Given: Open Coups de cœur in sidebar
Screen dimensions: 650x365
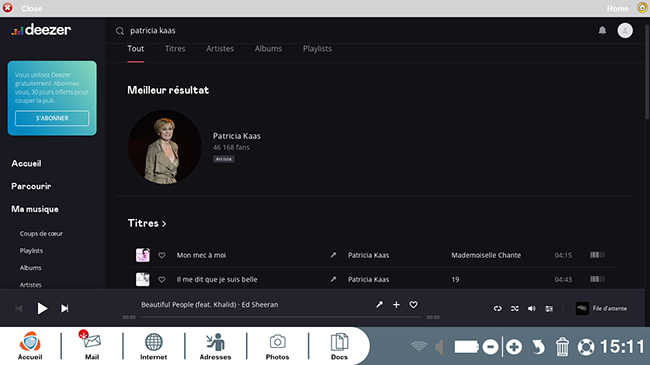Looking at the screenshot, I should point(41,234).
